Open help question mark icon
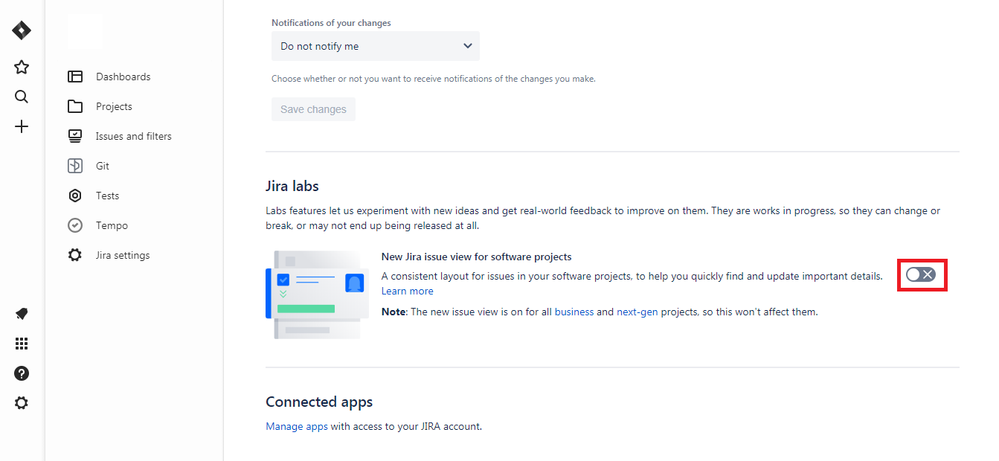Viewport: 999px width, 461px height. (x=21, y=373)
